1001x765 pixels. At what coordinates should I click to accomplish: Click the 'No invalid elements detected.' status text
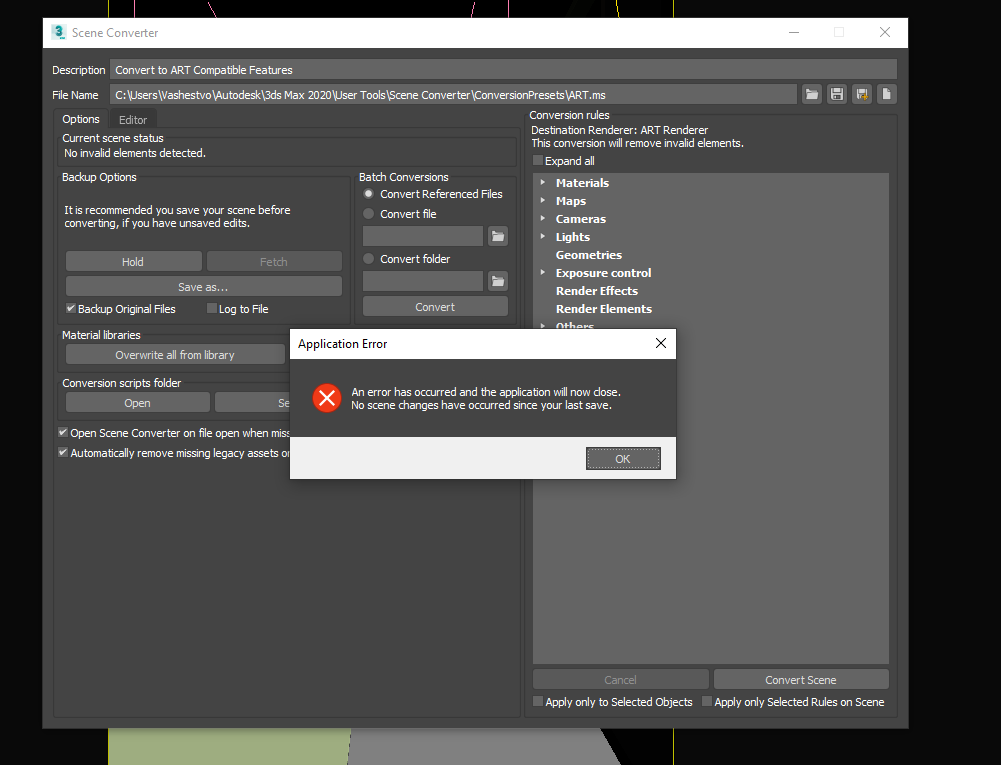[x=135, y=153]
